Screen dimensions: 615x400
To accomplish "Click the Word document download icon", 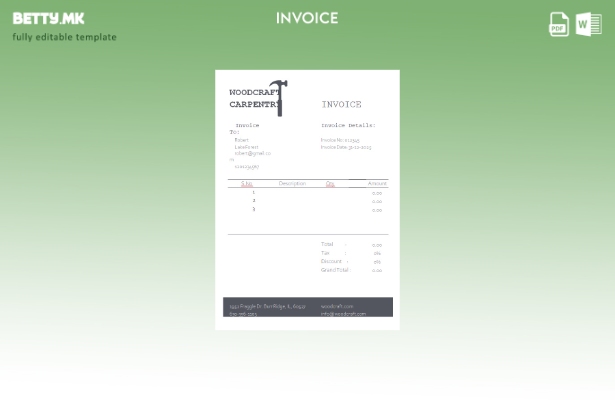I will tap(589, 25).
